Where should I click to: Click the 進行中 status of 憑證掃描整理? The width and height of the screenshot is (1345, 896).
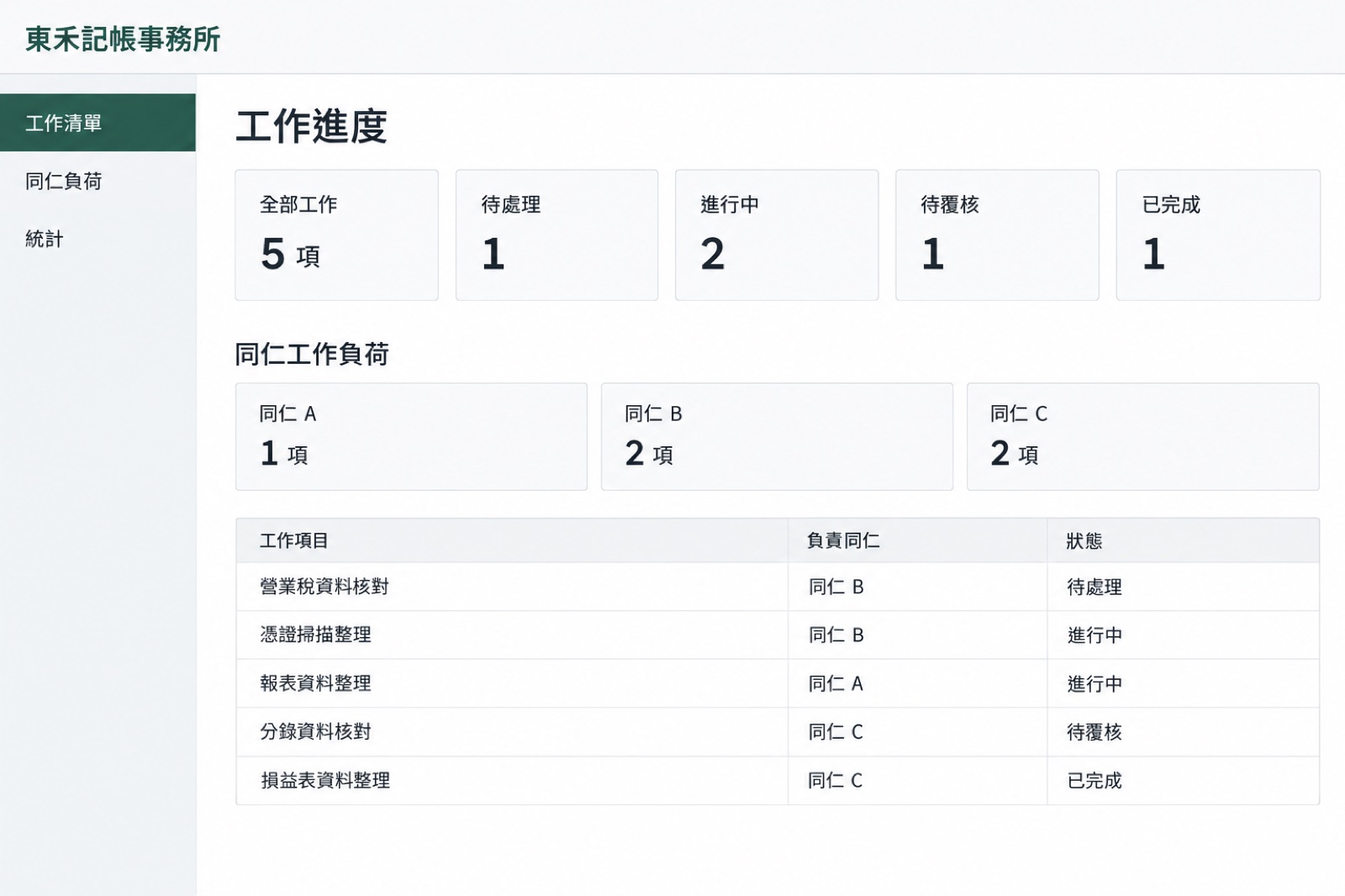pos(1094,635)
